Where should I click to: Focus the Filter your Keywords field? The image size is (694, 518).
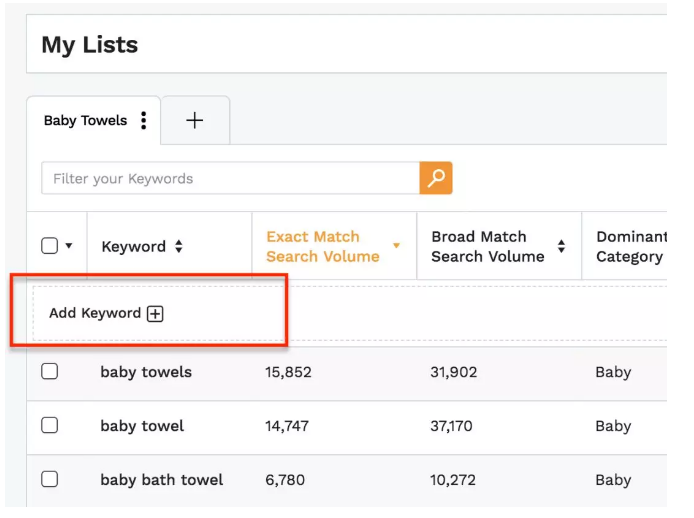[x=230, y=179]
